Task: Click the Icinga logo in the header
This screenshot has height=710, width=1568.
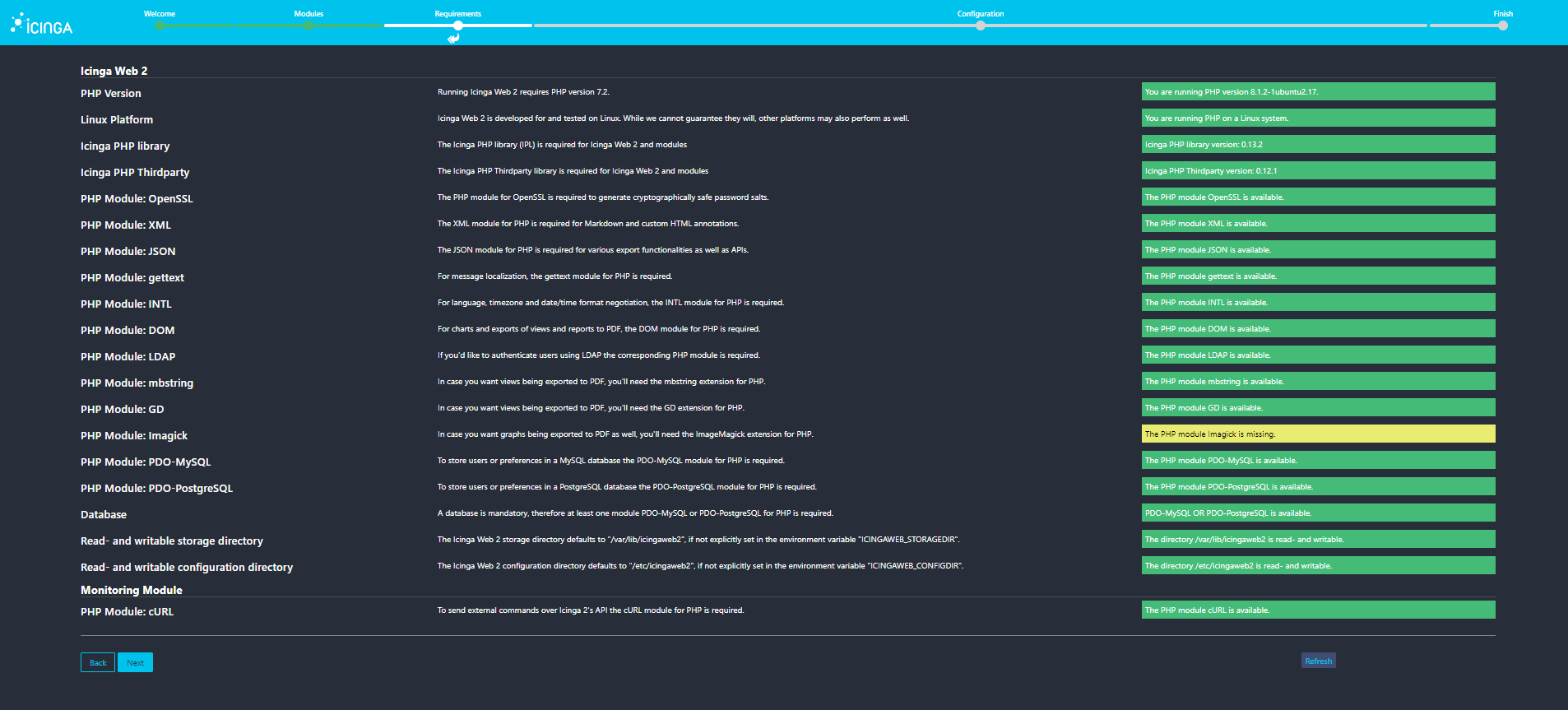Action: 42,25
